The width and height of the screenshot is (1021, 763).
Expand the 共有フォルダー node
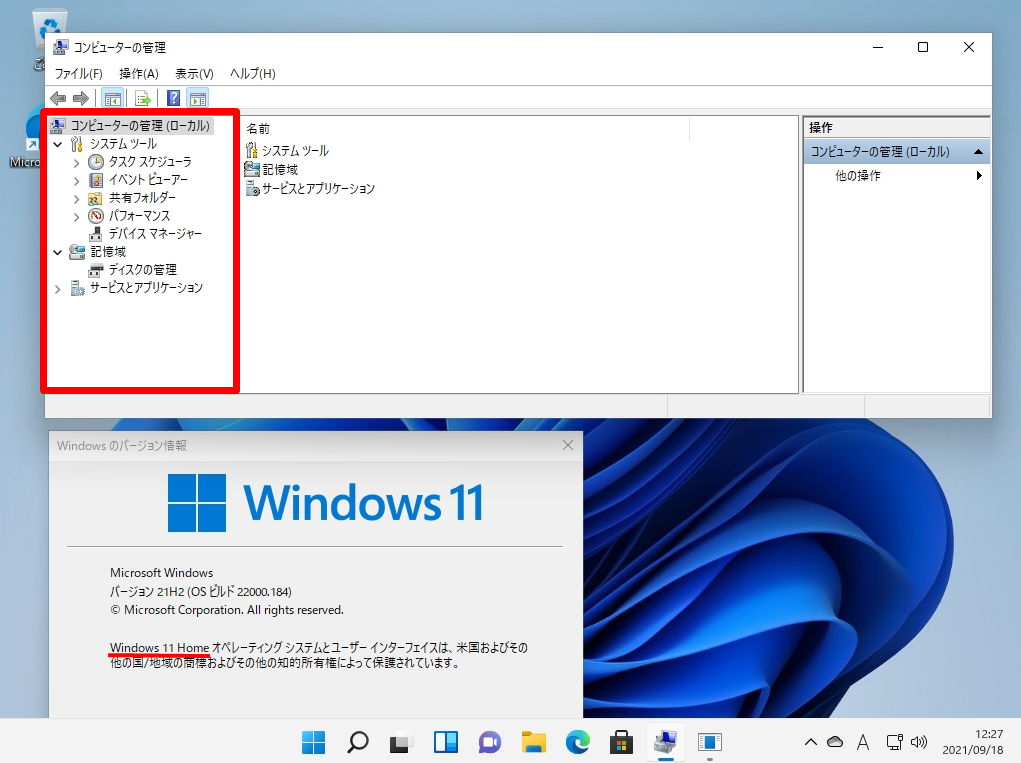pos(76,199)
